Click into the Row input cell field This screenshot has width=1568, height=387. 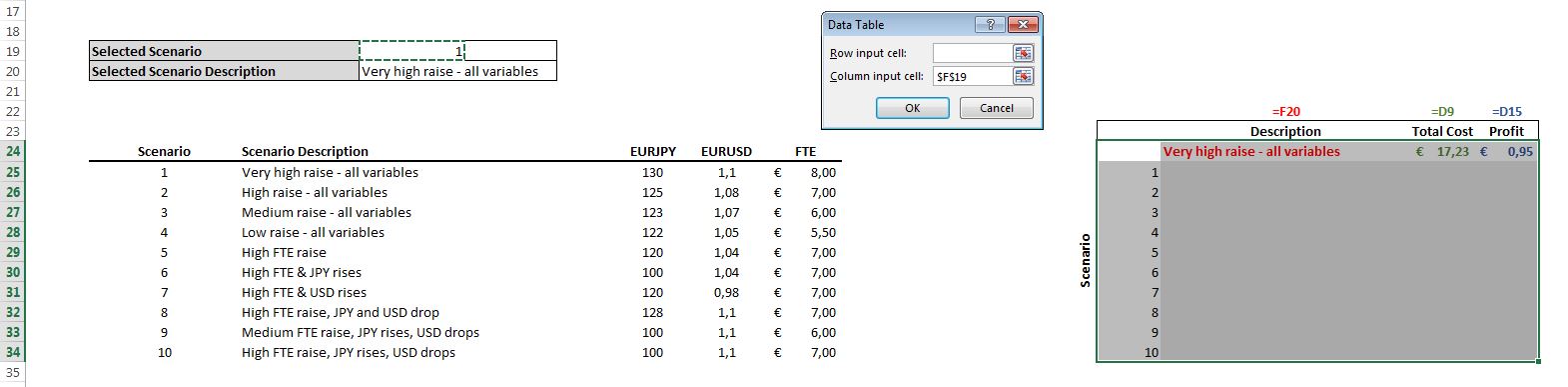(x=972, y=53)
